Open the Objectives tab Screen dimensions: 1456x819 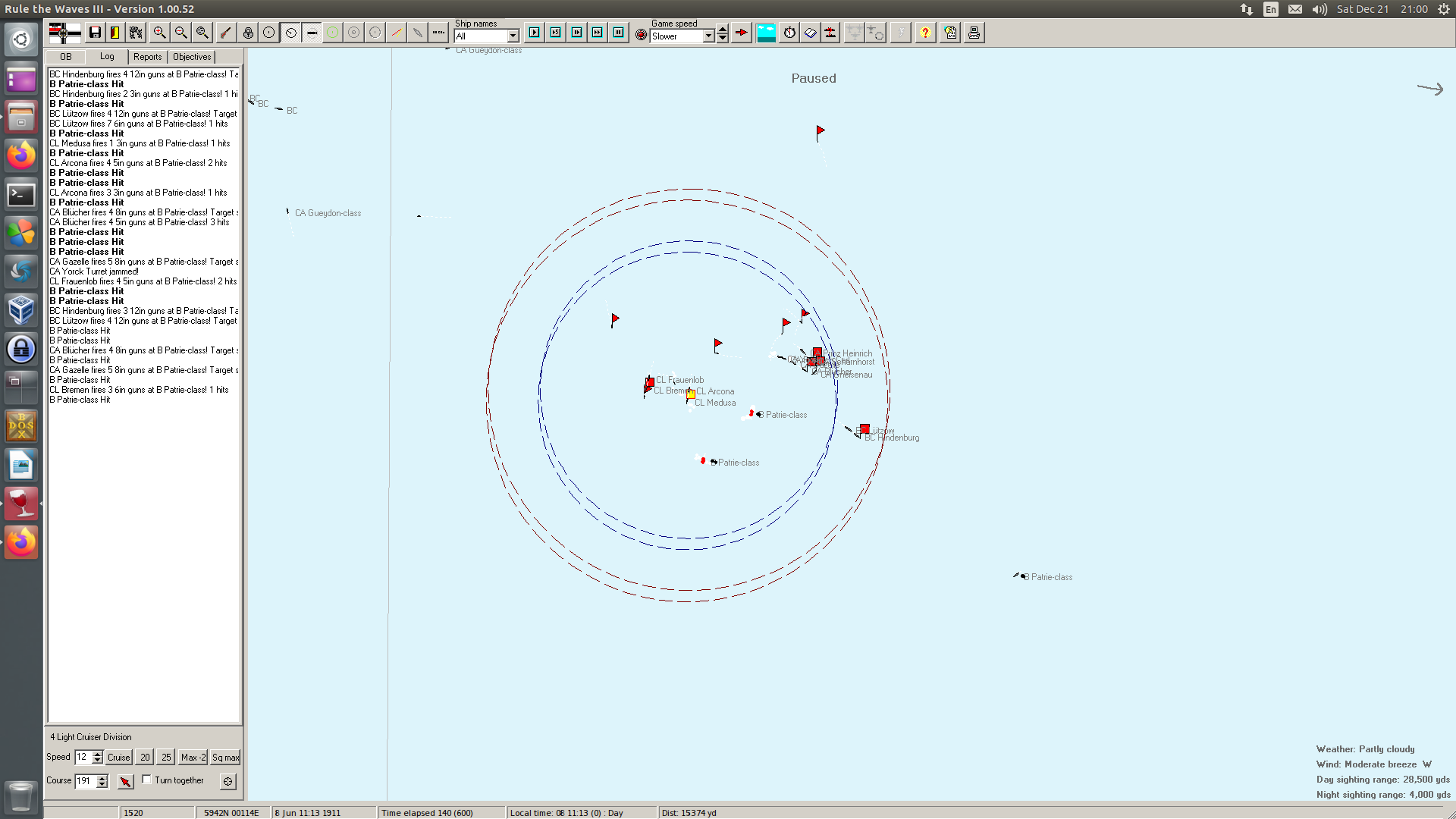[192, 57]
